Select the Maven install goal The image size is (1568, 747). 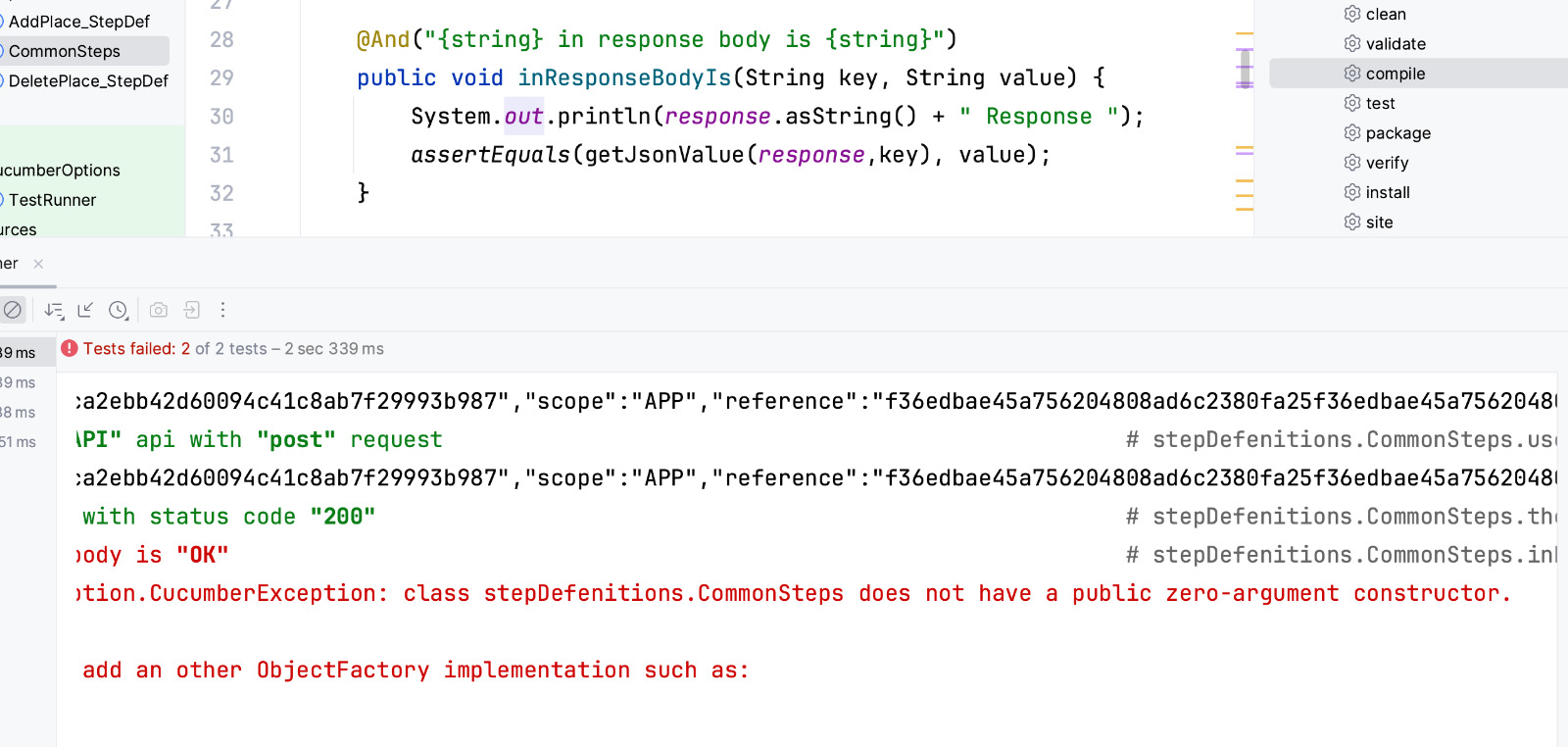(1388, 193)
